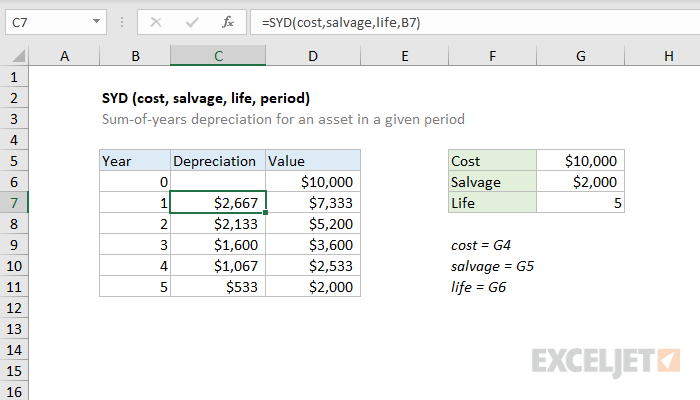
Task: Select the $2,667 depreciation cell
Action: click(218, 203)
